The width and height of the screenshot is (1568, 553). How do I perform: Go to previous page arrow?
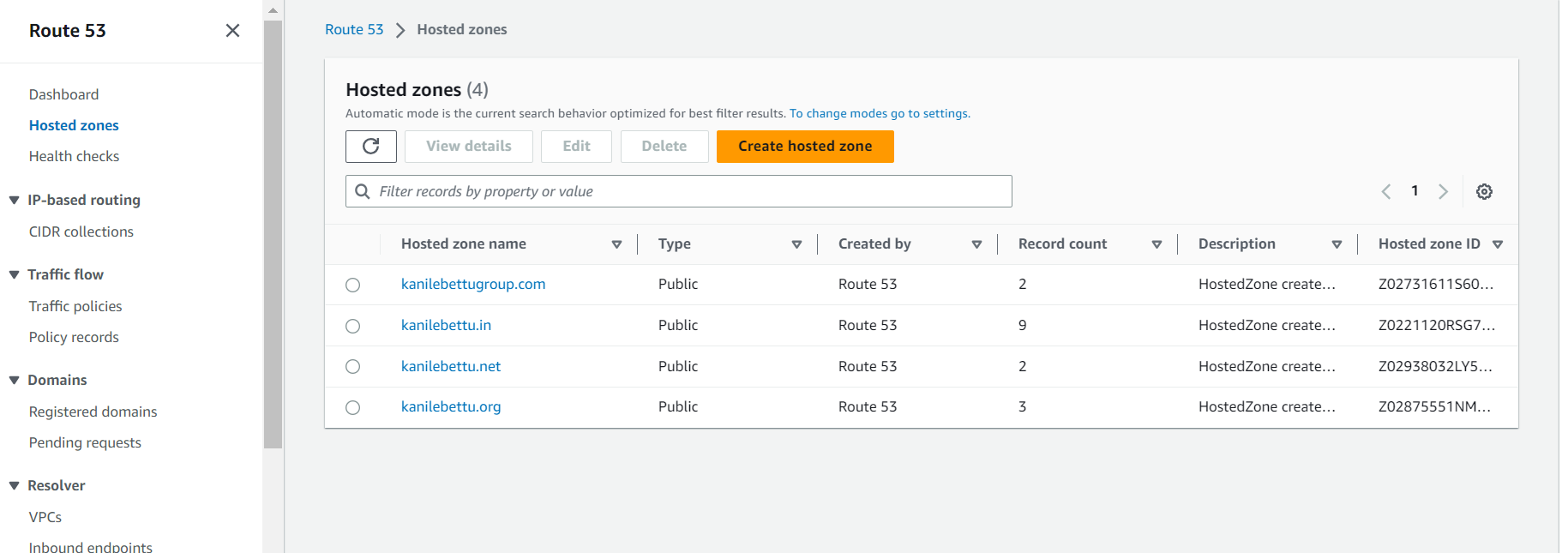click(x=1386, y=191)
